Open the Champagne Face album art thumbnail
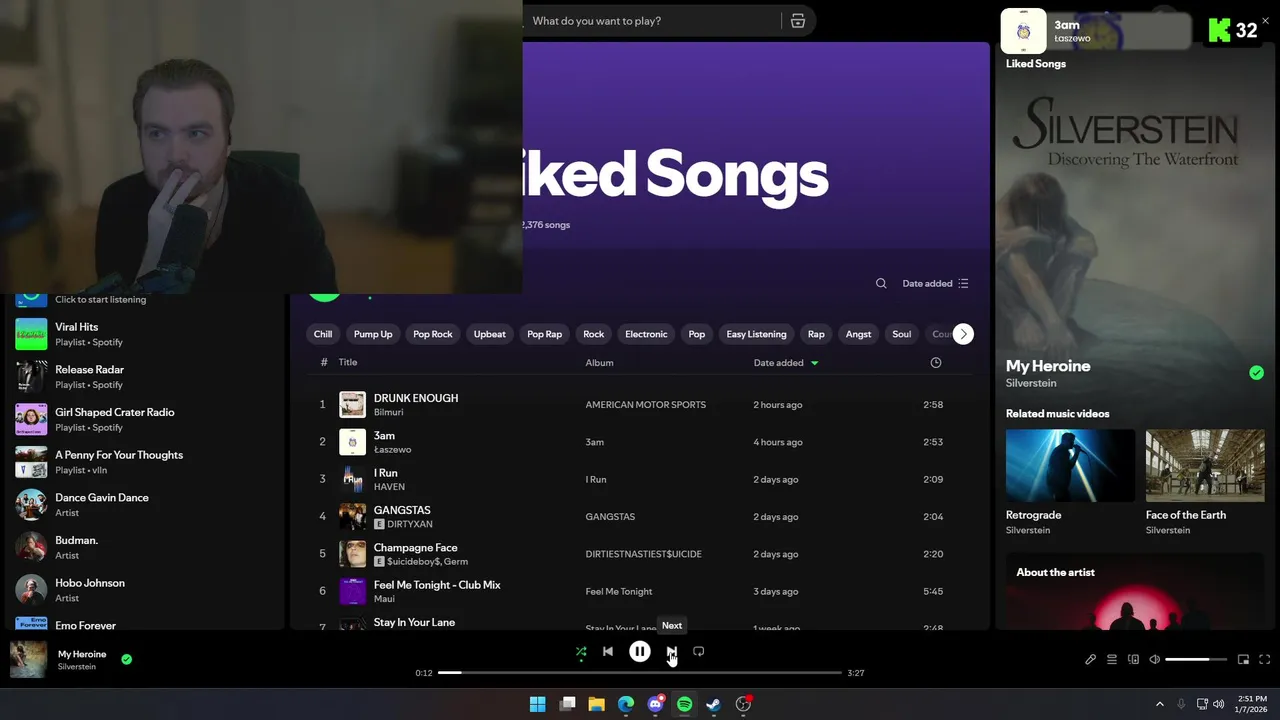This screenshot has width=1280, height=720. 353,554
